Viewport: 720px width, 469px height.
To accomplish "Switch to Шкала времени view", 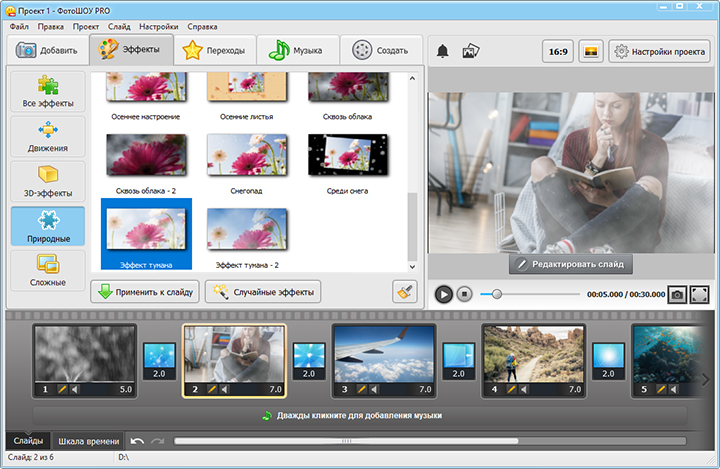I will click(89, 441).
